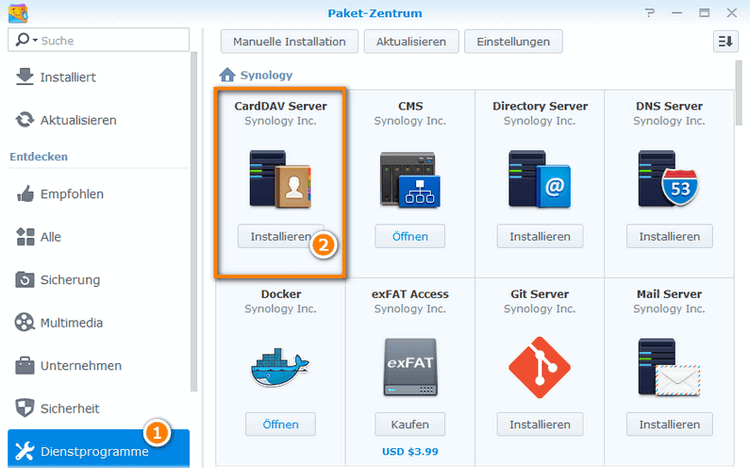Install the Directory Server package
750x468 pixels.
point(540,236)
